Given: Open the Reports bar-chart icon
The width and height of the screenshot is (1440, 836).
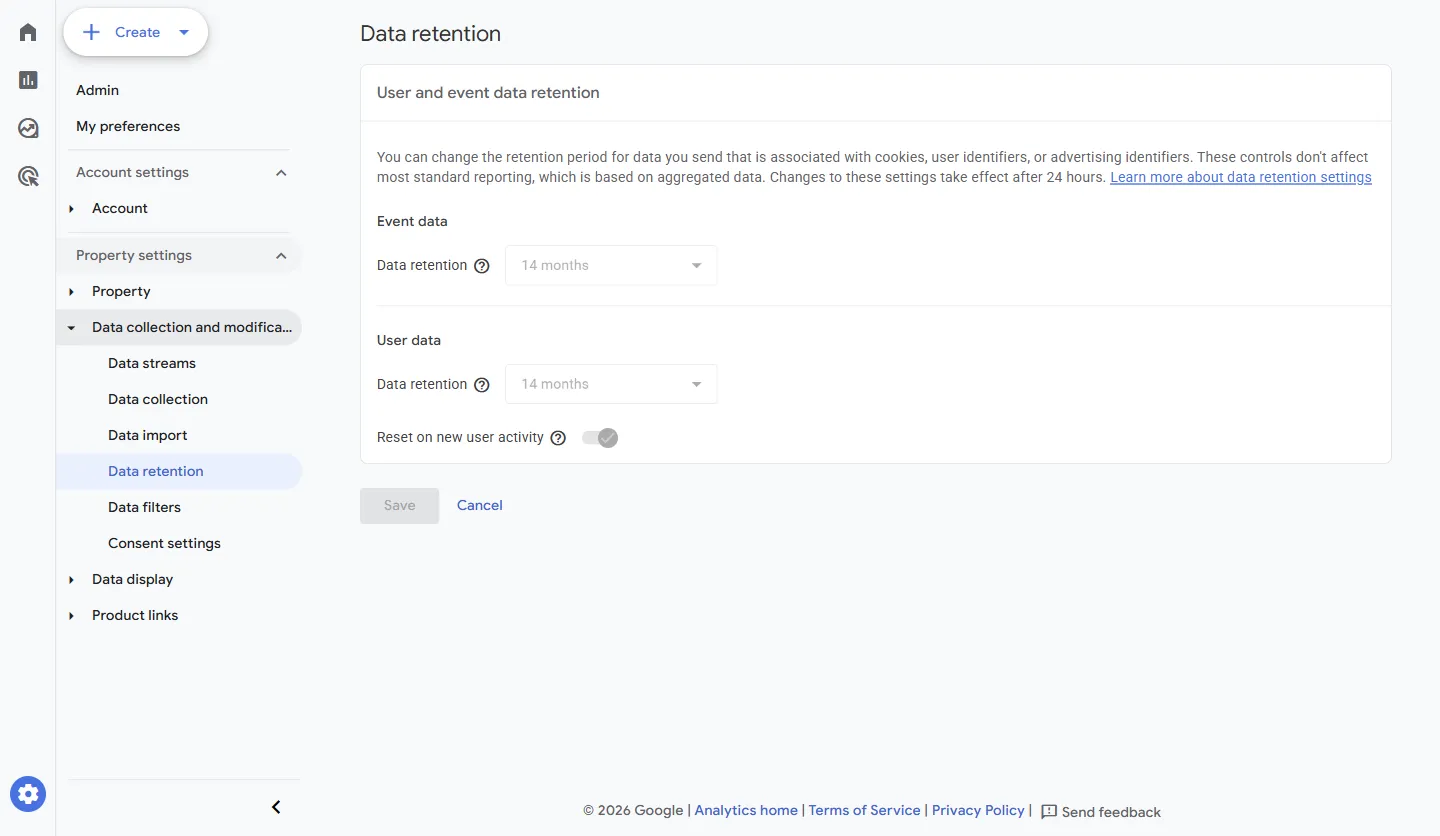Looking at the screenshot, I should coord(28,80).
